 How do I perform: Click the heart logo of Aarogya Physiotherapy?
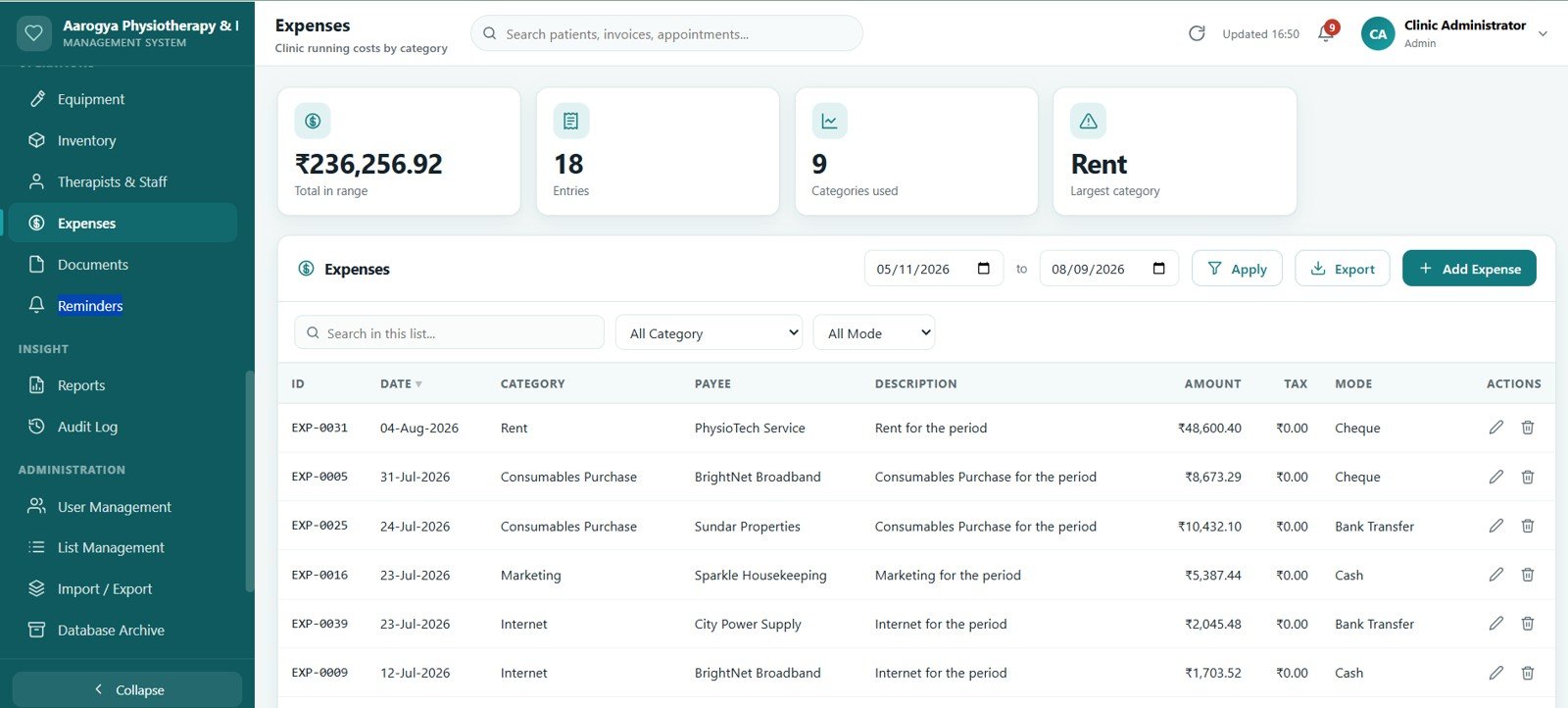click(34, 32)
